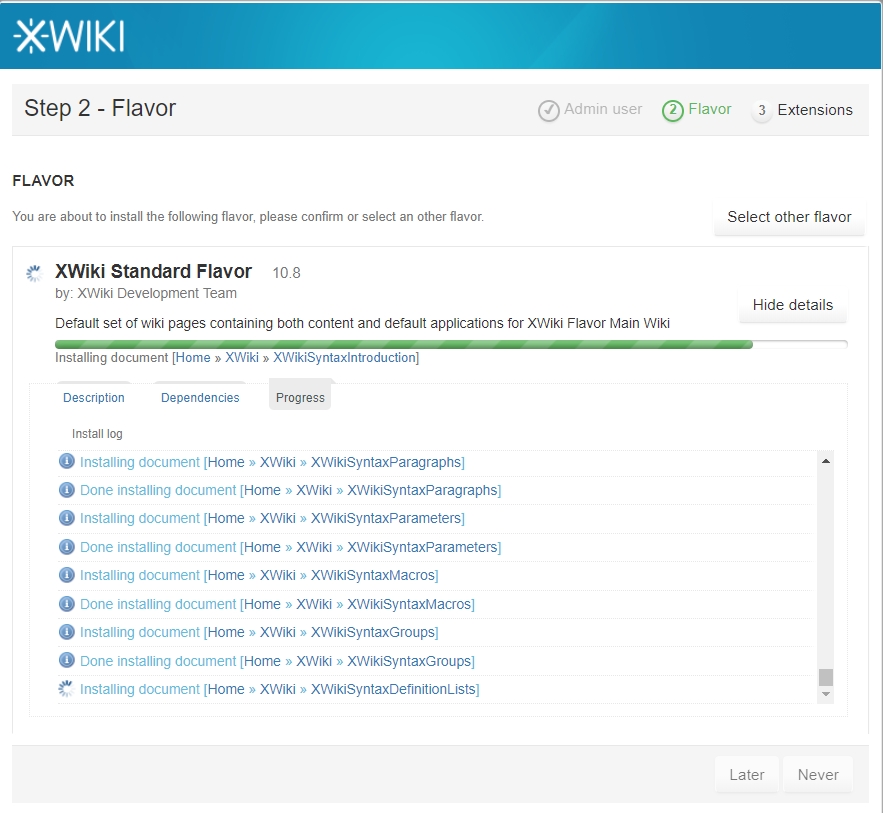
Task: Click spinner icon beside XWikiSyntaxDefinitionLists log entry
Action: click(67, 689)
